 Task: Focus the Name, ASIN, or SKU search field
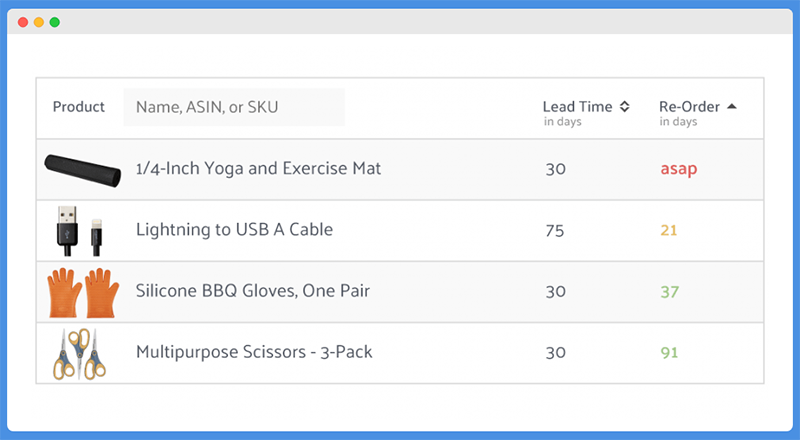234,107
